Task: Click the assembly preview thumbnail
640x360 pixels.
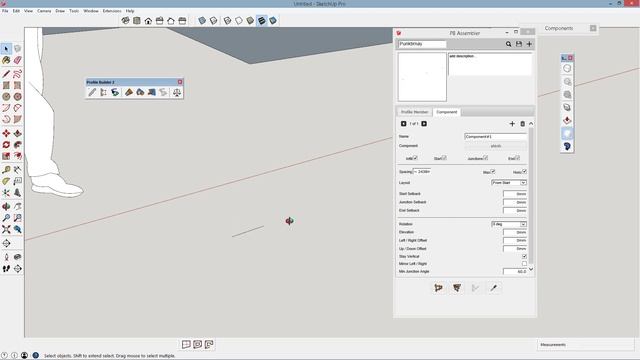Action: pos(422,77)
